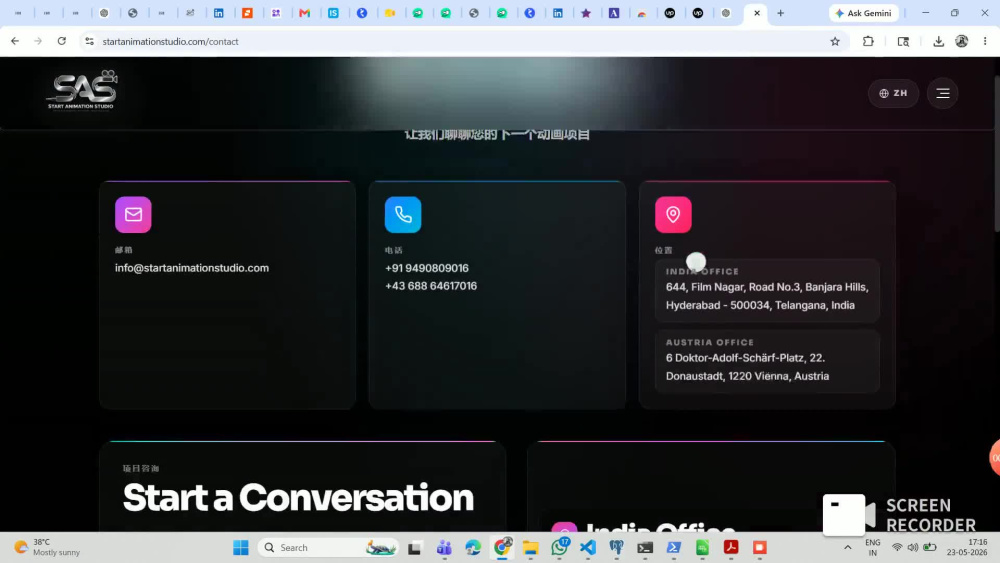The height and width of the screenshot is (563, 1000).
Task: Open a new browser tab with plus button
Action: click(x=780, y=13)
